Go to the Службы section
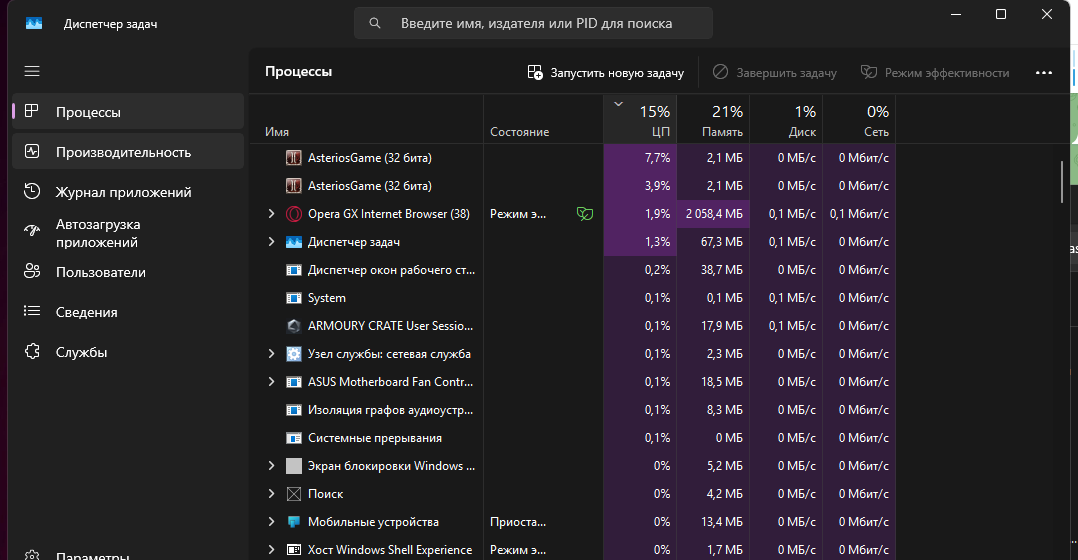The height and width of the screenshot is (560, 1078). tap(81, 352)
